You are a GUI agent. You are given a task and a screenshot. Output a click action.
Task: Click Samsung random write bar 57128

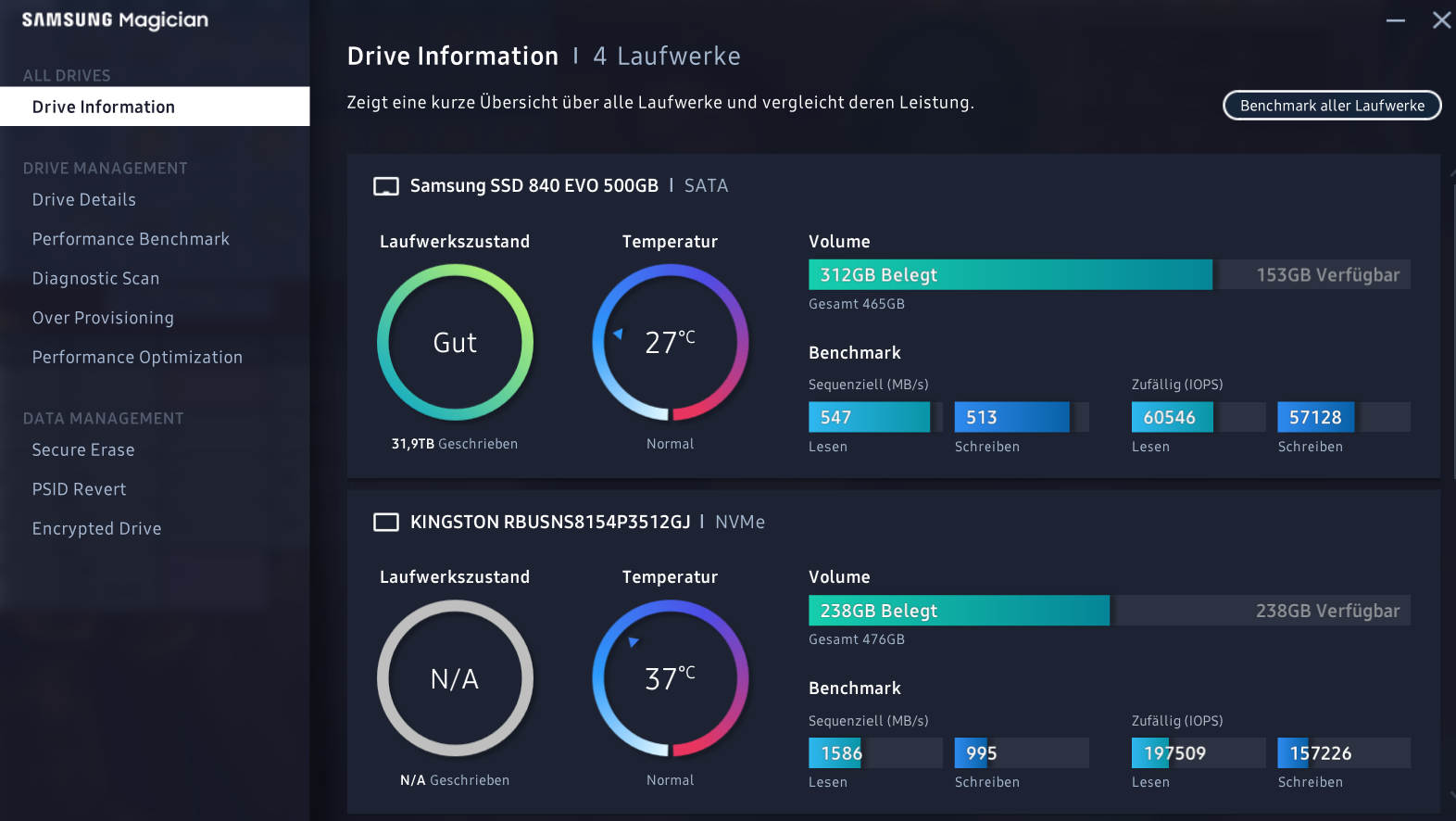[1344, 417]
